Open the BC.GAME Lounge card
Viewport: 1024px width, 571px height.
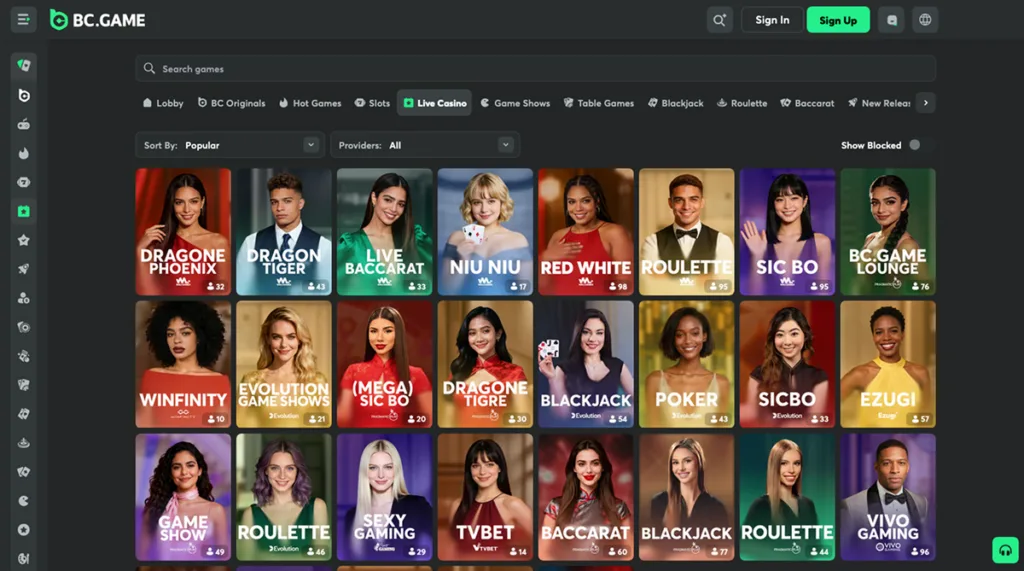click(x=888, y=232)
